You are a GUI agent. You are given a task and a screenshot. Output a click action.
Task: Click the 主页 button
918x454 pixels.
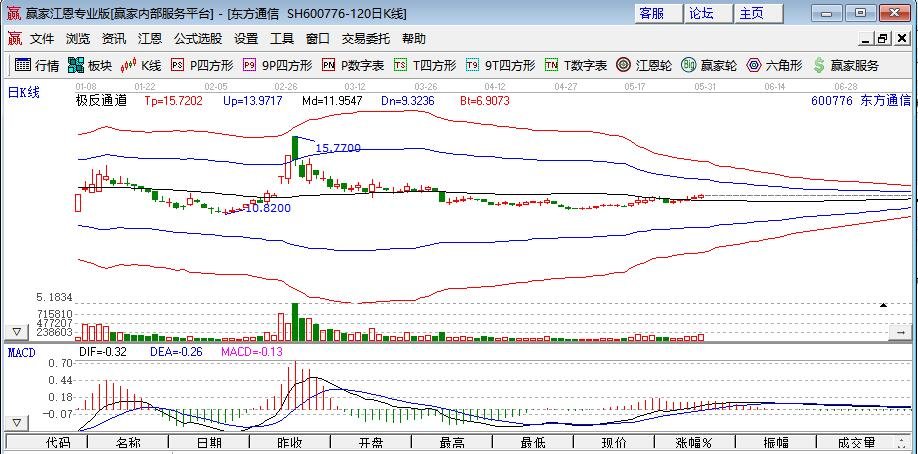coord(759,13)
